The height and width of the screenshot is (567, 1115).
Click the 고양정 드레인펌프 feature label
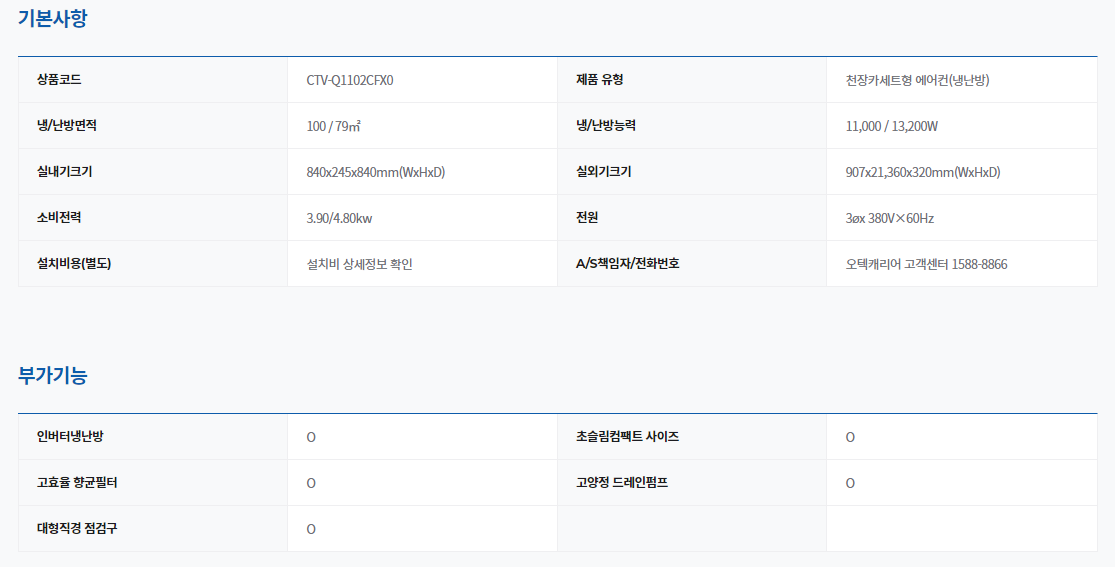[x=621, y=482]
